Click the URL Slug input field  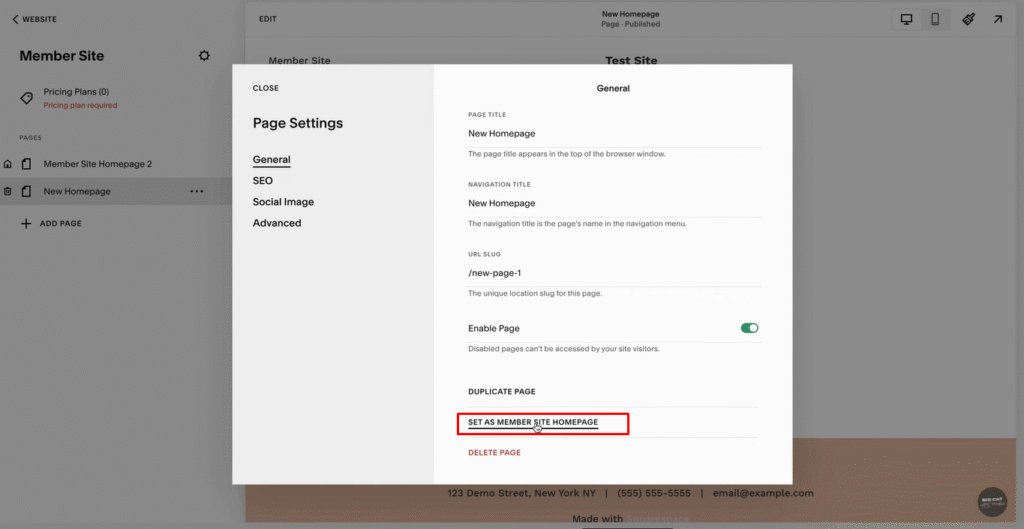tap(614, 273)
